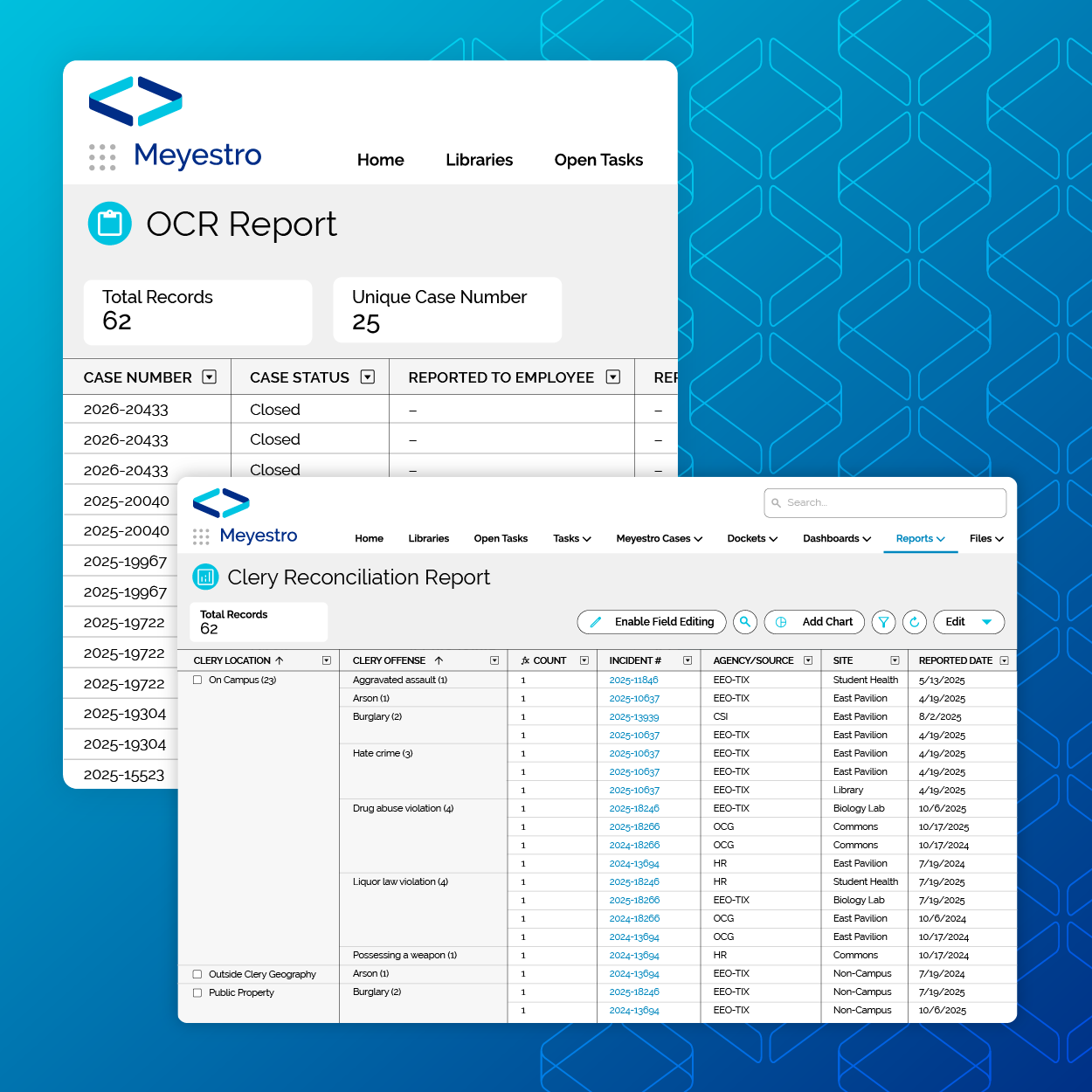Click Enable Field Editing button
This screenshot has height=1092, width=1092.
coord(652,622)
